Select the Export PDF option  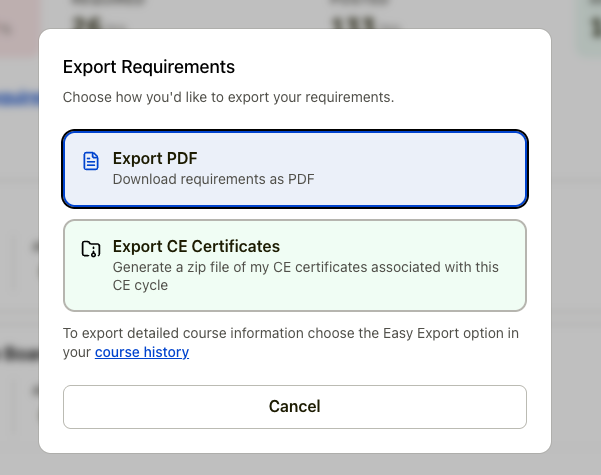pyautogui.click(x=294, y=169)
